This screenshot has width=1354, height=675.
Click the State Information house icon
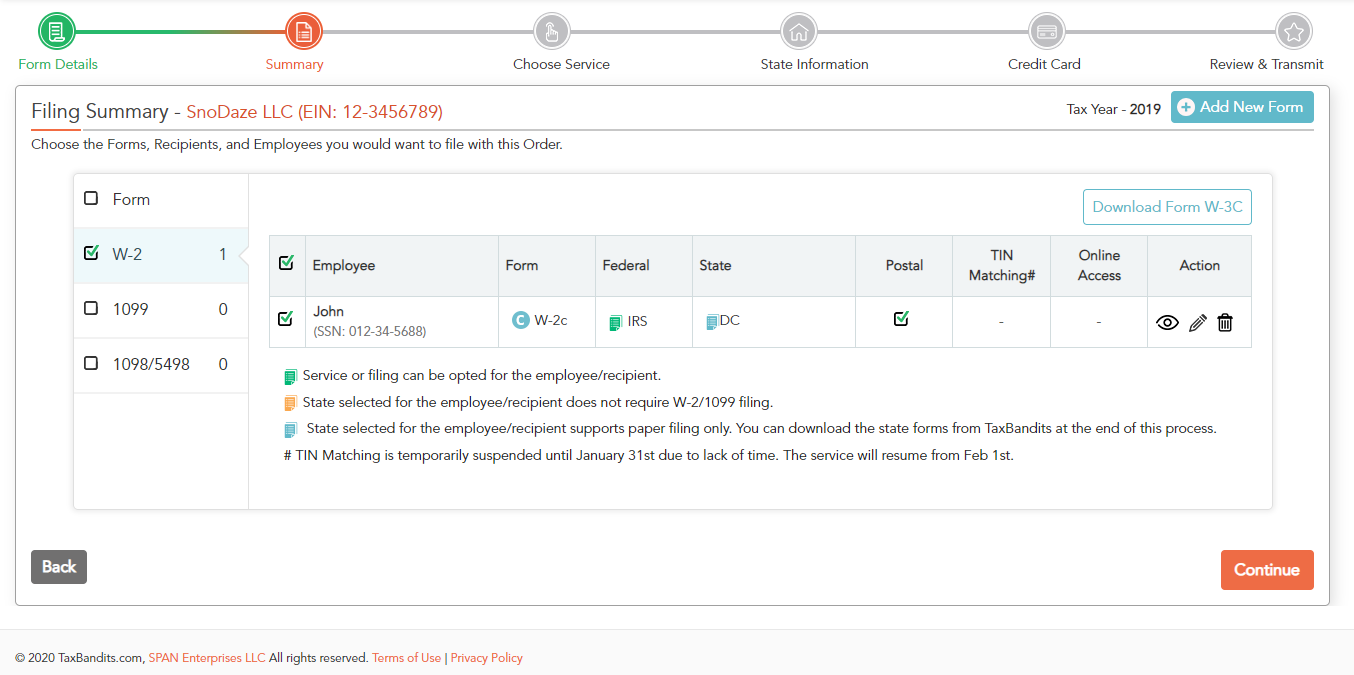[x=798, y=32]
